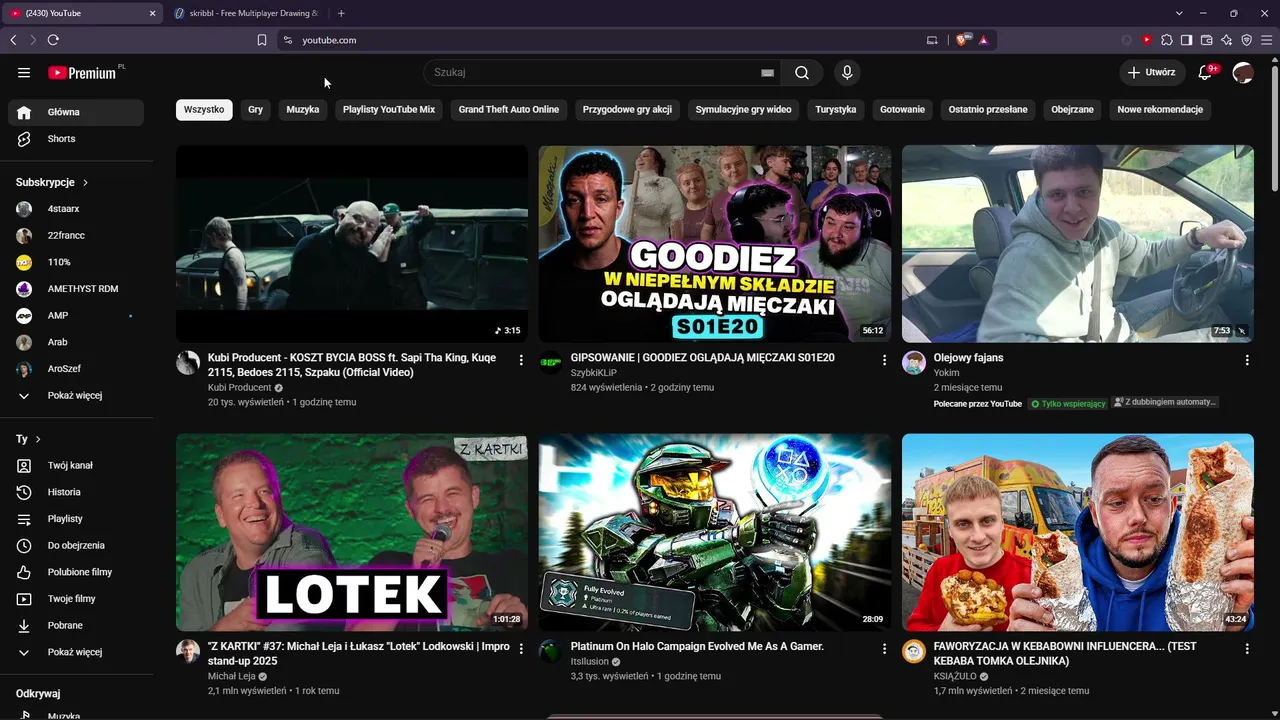Open the LOTEK stand-up video thumbnail
The width and height of the screenshot is (1280, 720).
pyautogui.click(x=352, y=532)
